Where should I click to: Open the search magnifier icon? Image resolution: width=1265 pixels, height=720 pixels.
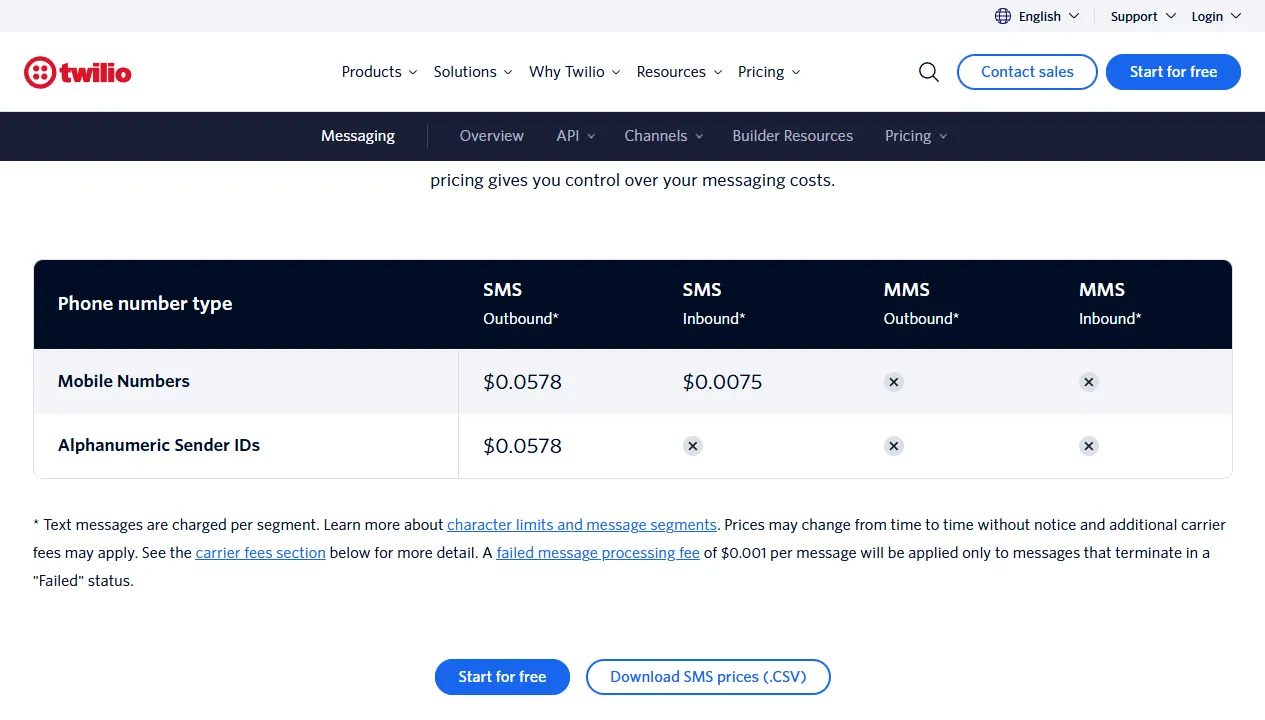929,72
